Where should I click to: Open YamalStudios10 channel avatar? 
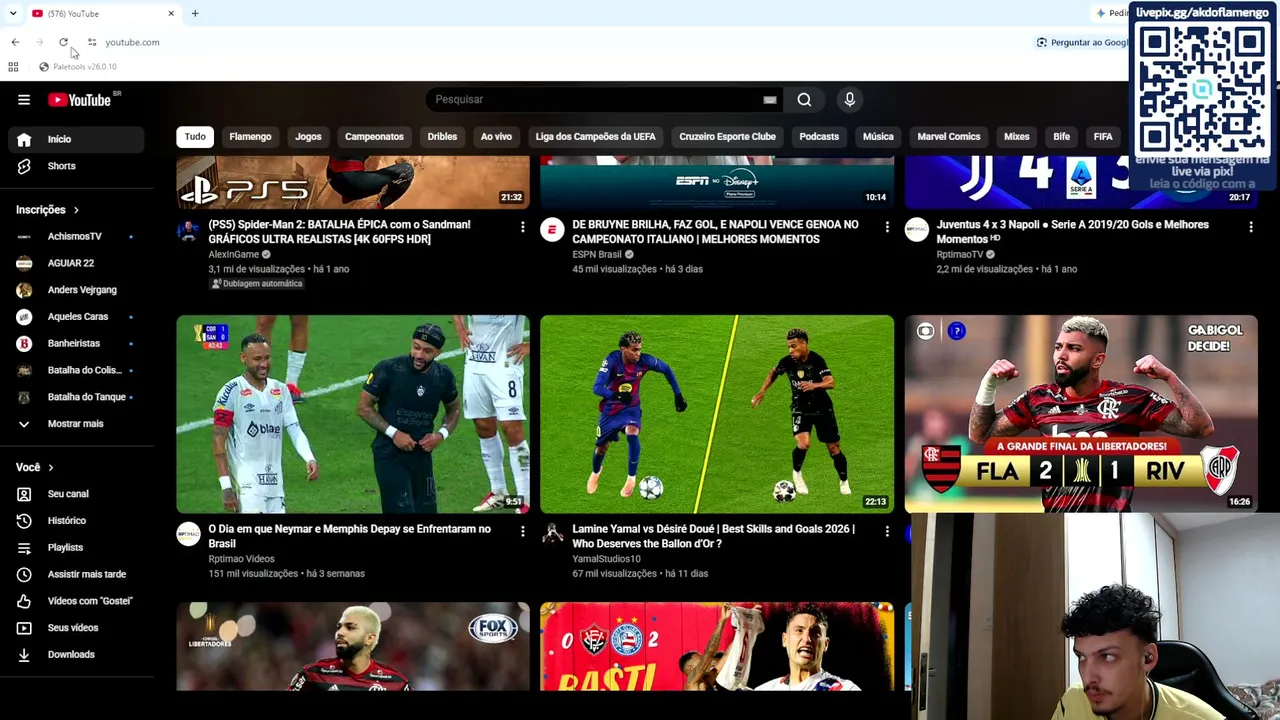tap(552, 535)
